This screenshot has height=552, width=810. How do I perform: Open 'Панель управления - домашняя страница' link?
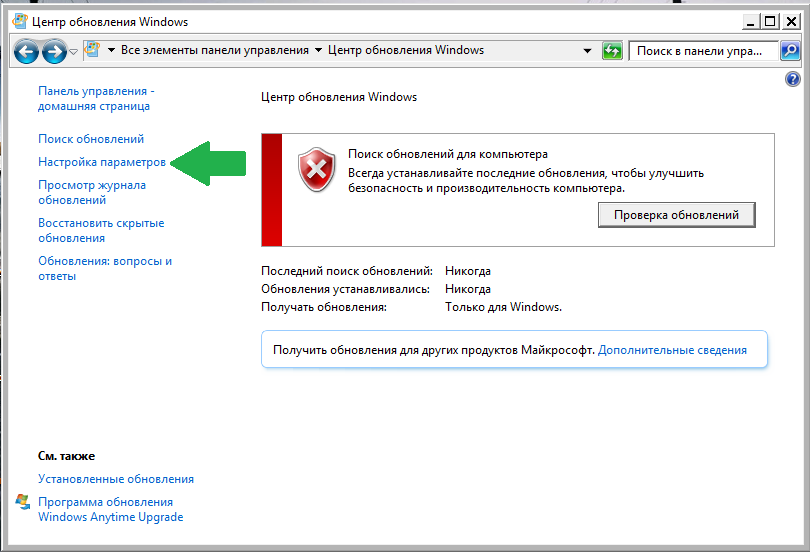point(96,98)
